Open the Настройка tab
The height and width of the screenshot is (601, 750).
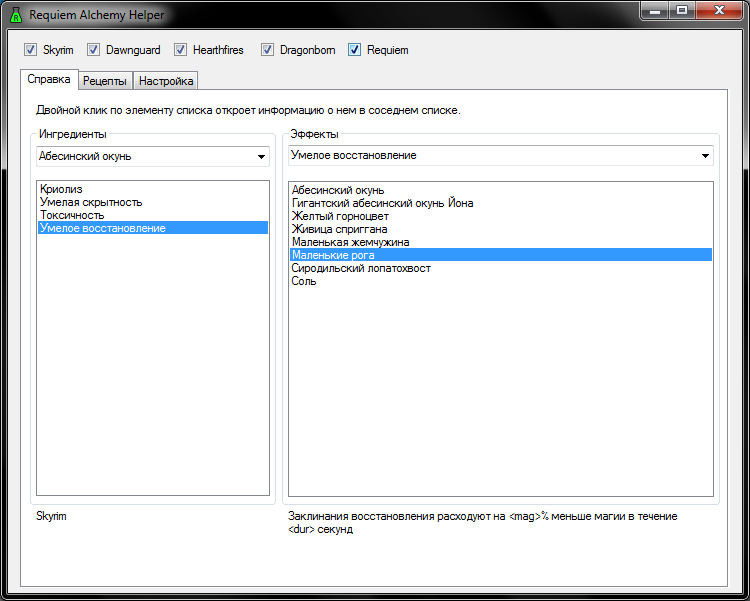point(166,81)
